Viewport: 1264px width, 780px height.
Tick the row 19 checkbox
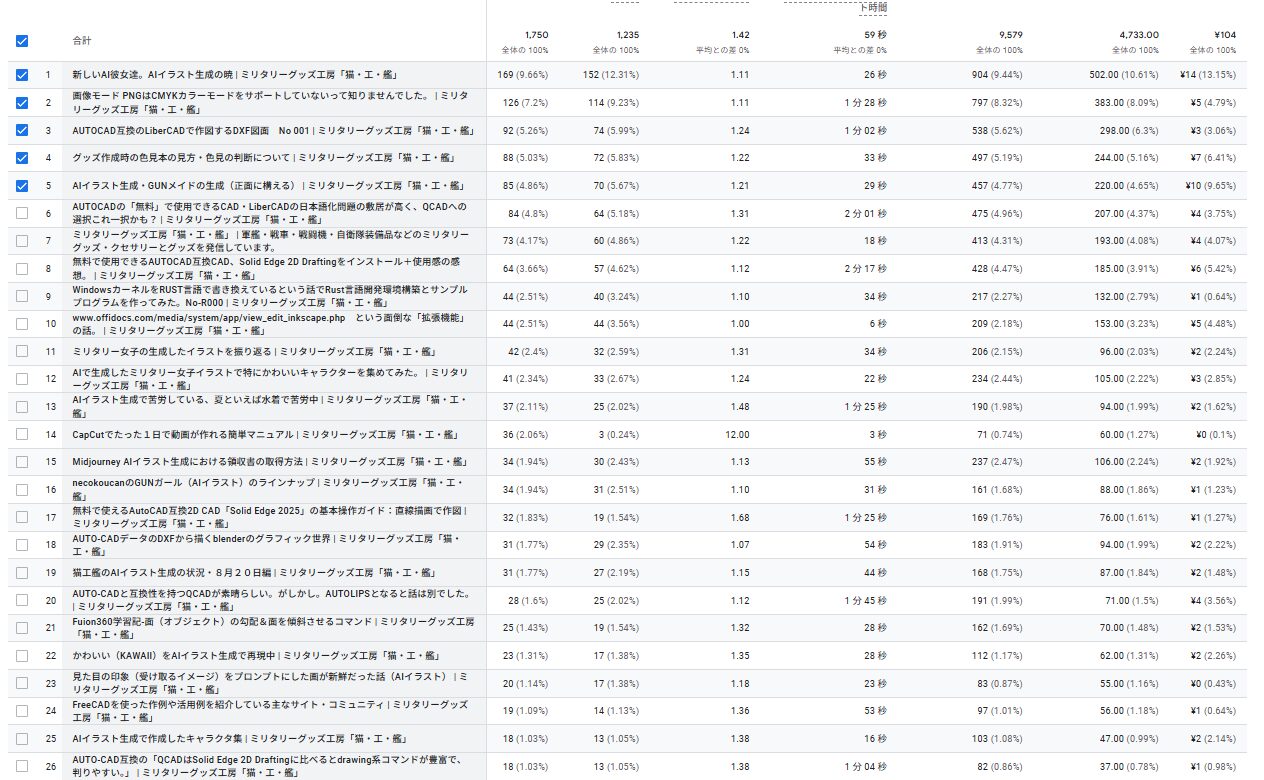click(x=22, y=573)
